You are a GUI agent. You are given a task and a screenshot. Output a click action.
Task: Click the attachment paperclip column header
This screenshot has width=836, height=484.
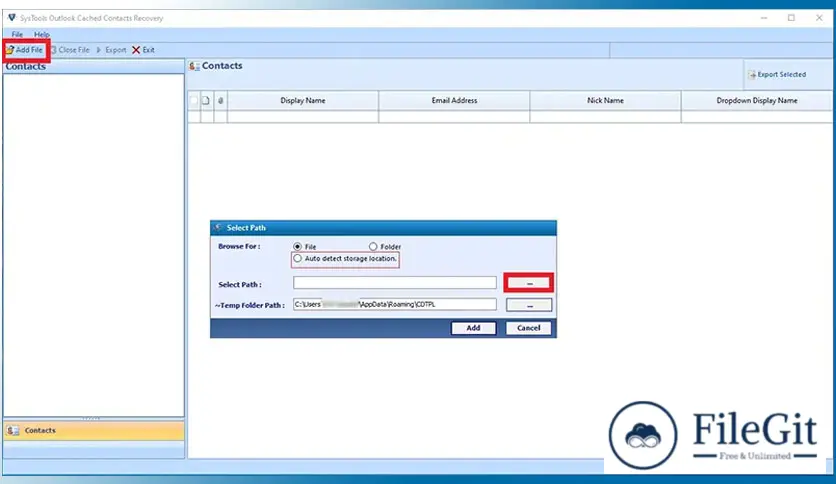pyautogui.click(x=220, y=101)
